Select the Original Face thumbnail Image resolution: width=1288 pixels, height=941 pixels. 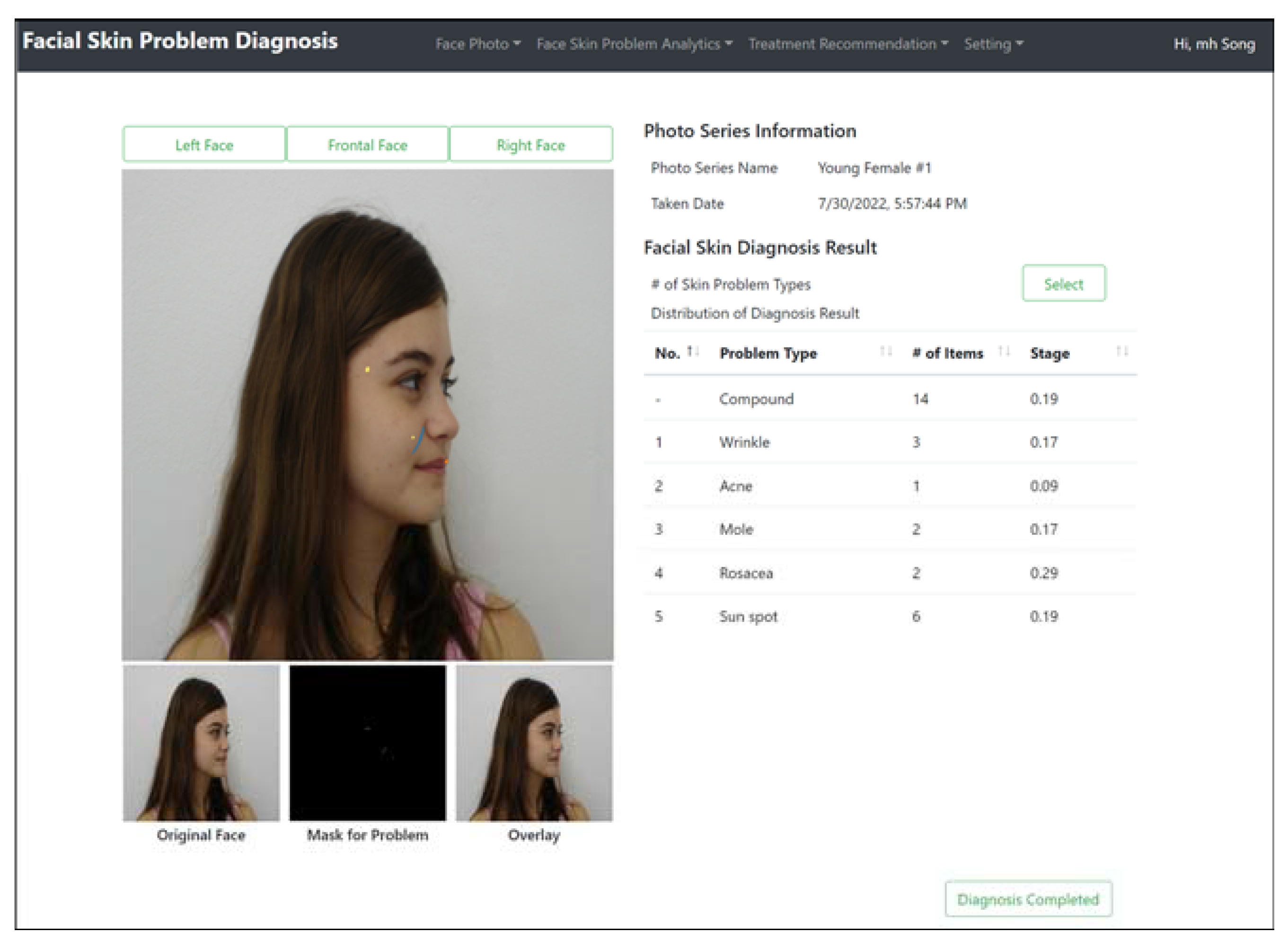coord(201,743)
